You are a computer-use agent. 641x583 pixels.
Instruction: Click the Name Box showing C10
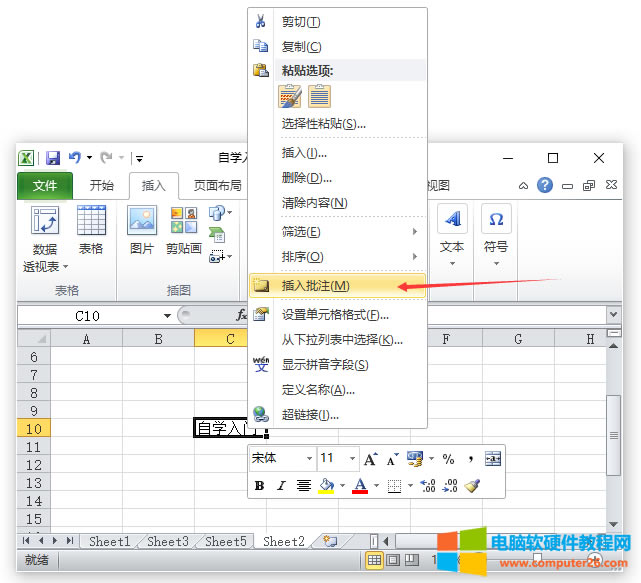coord(87,316)
